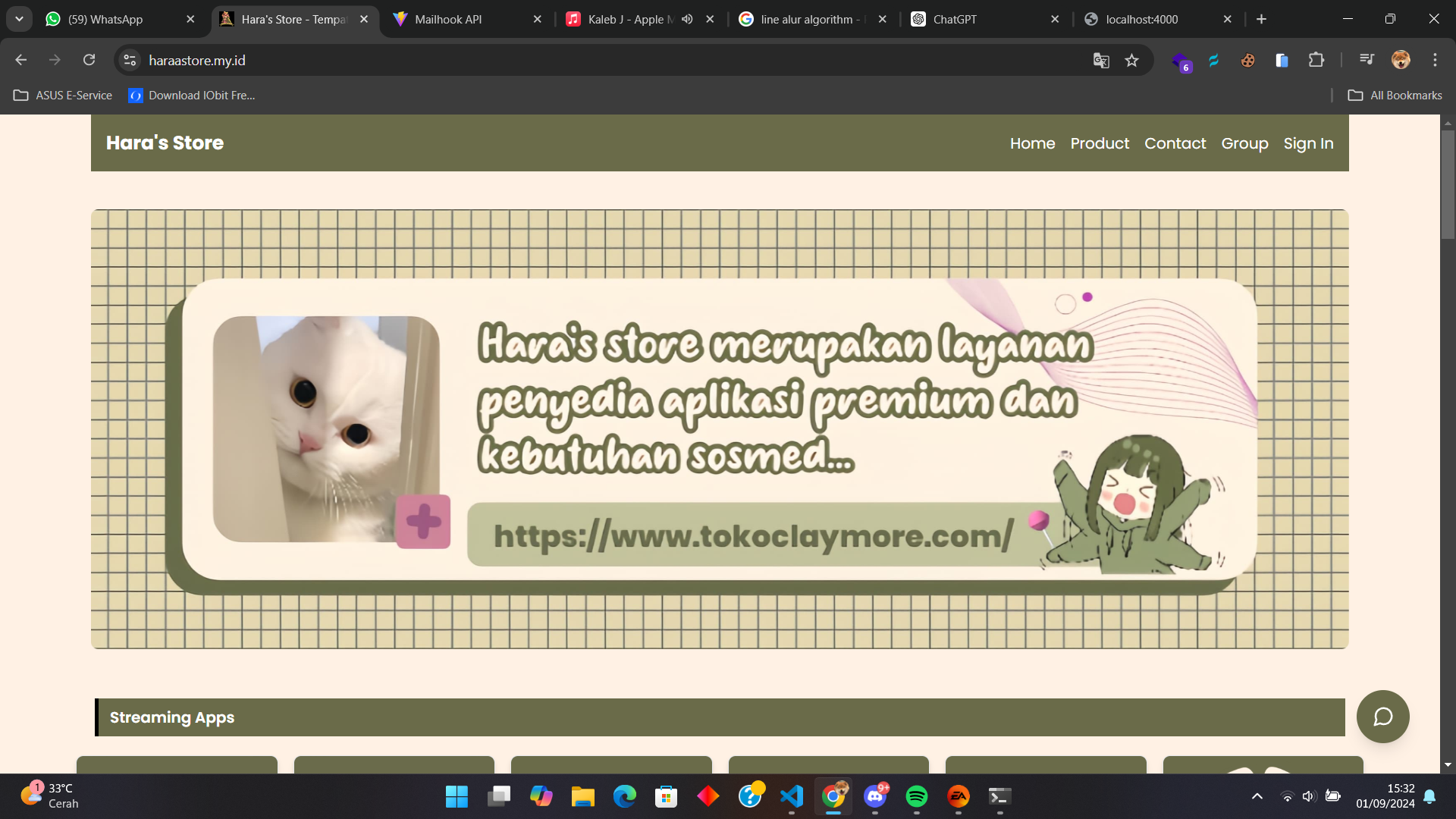The image size is (1456, 819).
Task: Open the red diamond app on taskbar
Action: [708, 796]
